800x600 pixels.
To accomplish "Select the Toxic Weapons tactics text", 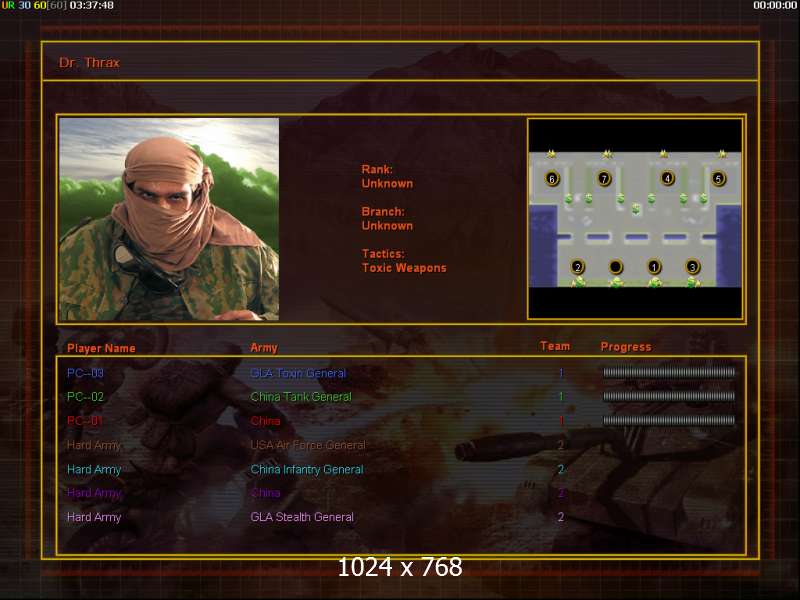I will [x=404, y=268].
